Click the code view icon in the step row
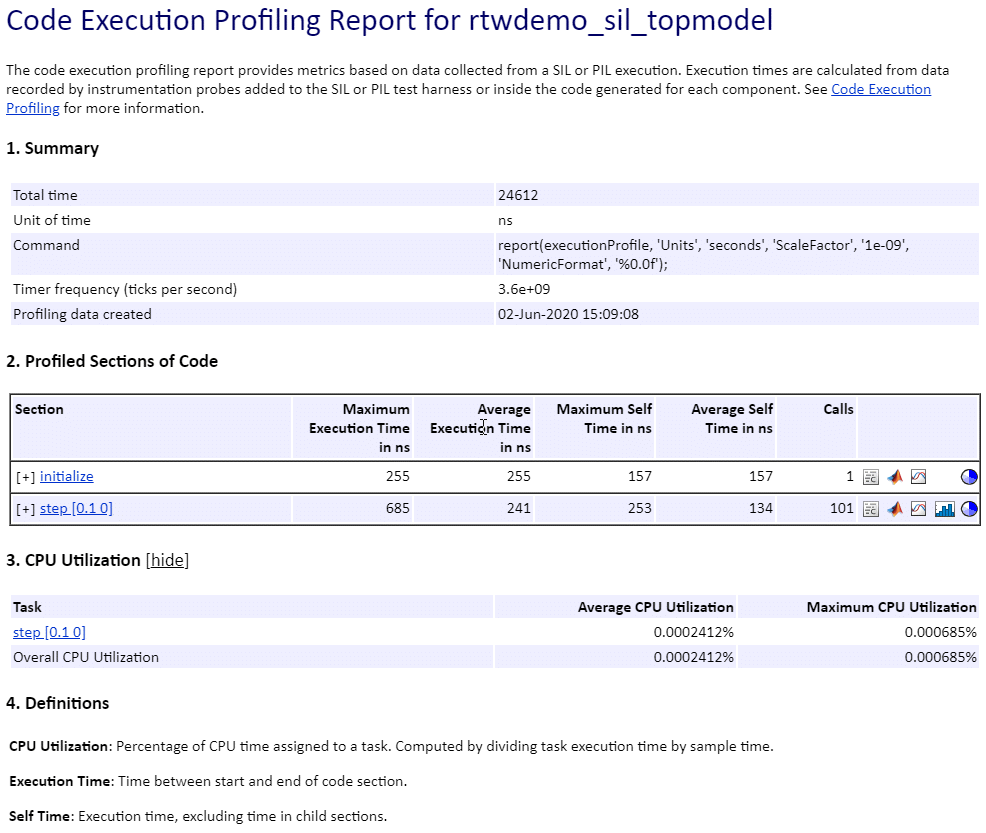Screen dimensions: 986x833 tap(870, 509)
